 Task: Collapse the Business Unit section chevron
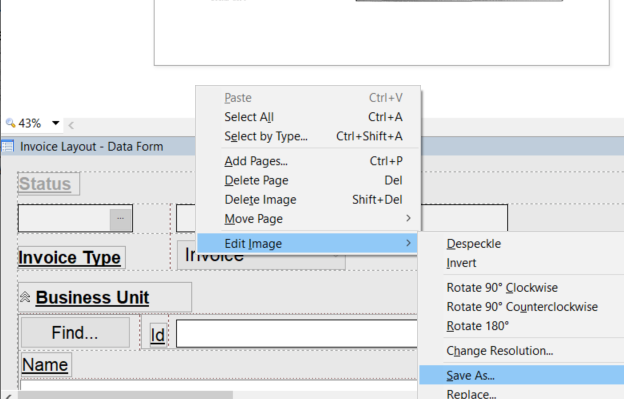[25, 297]
